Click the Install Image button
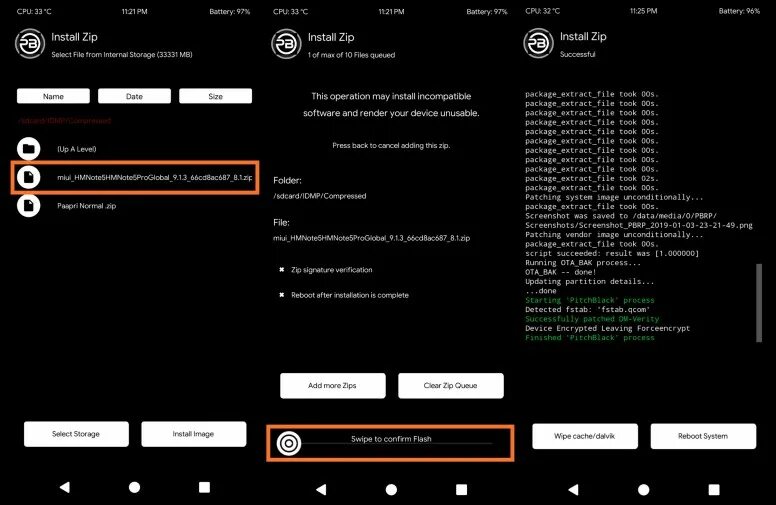Screen dimensions: 776x505 coord(194,434)
